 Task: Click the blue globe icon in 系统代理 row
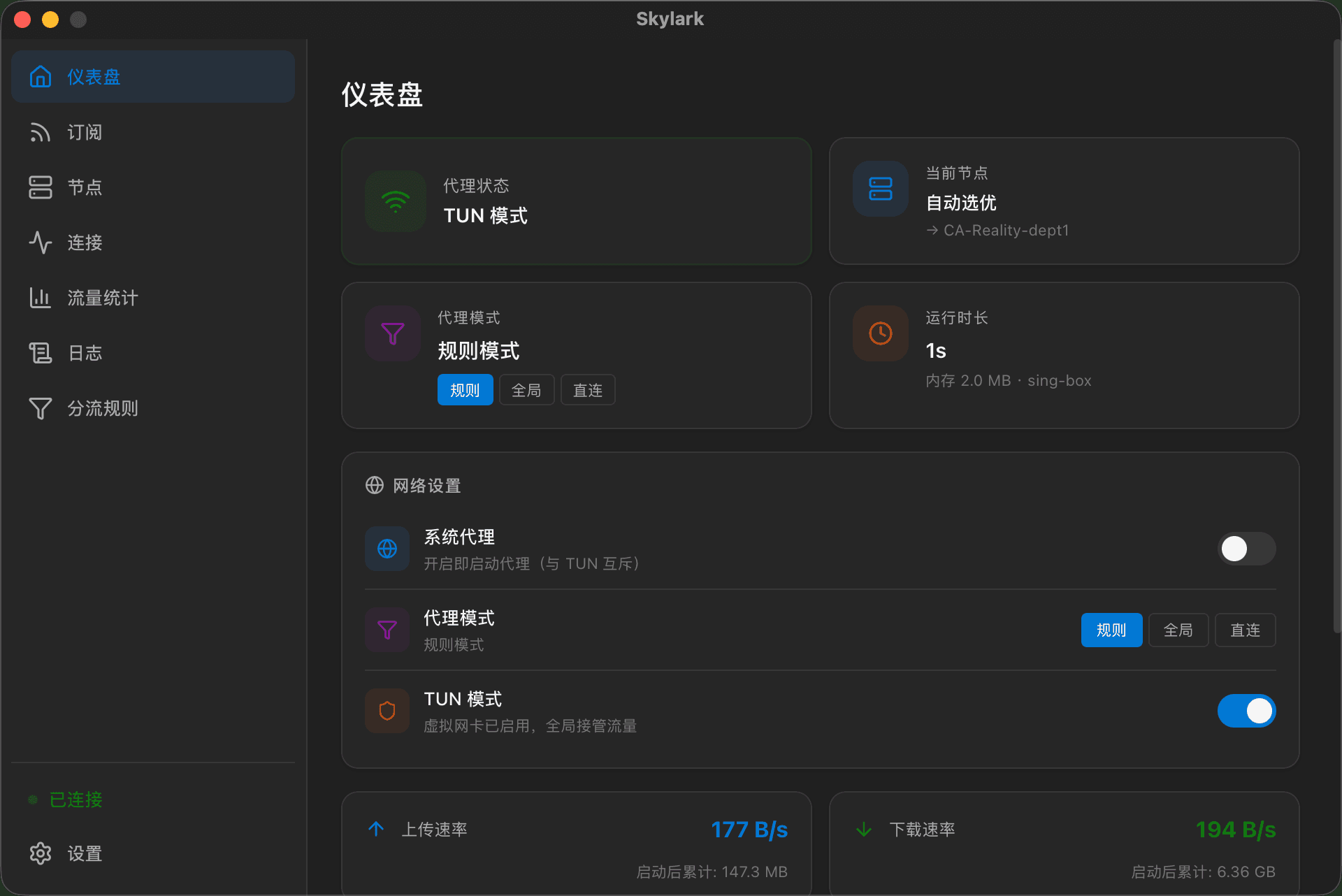coord(387,549)
